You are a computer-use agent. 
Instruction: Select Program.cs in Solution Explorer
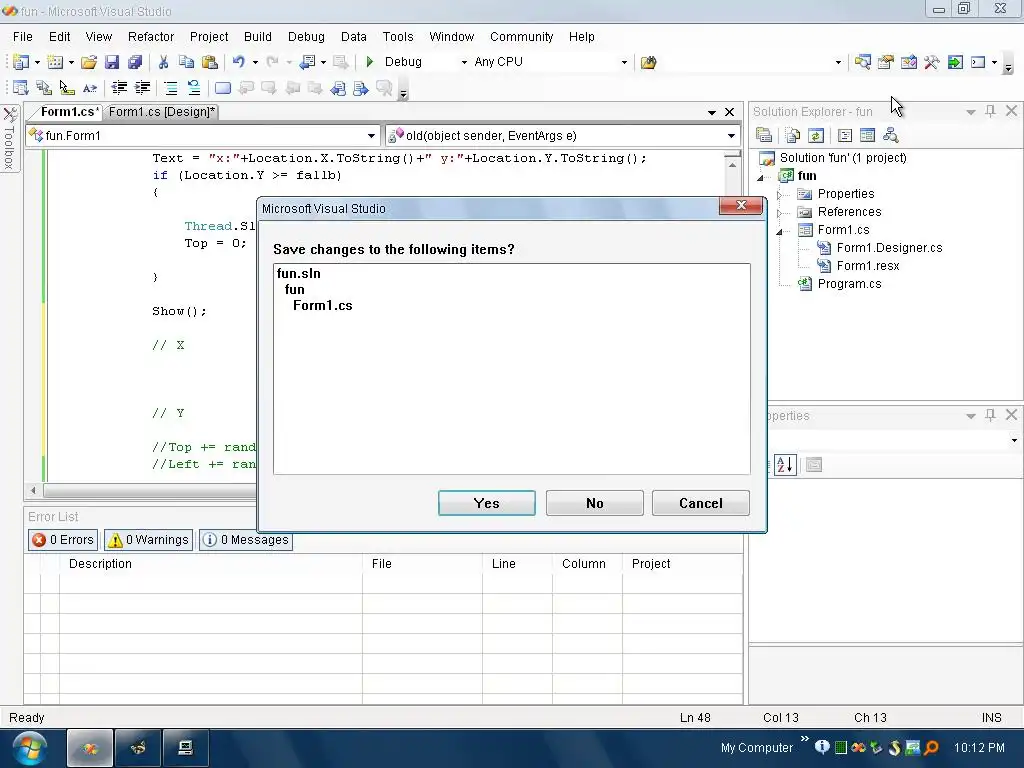tap(849, 283)
